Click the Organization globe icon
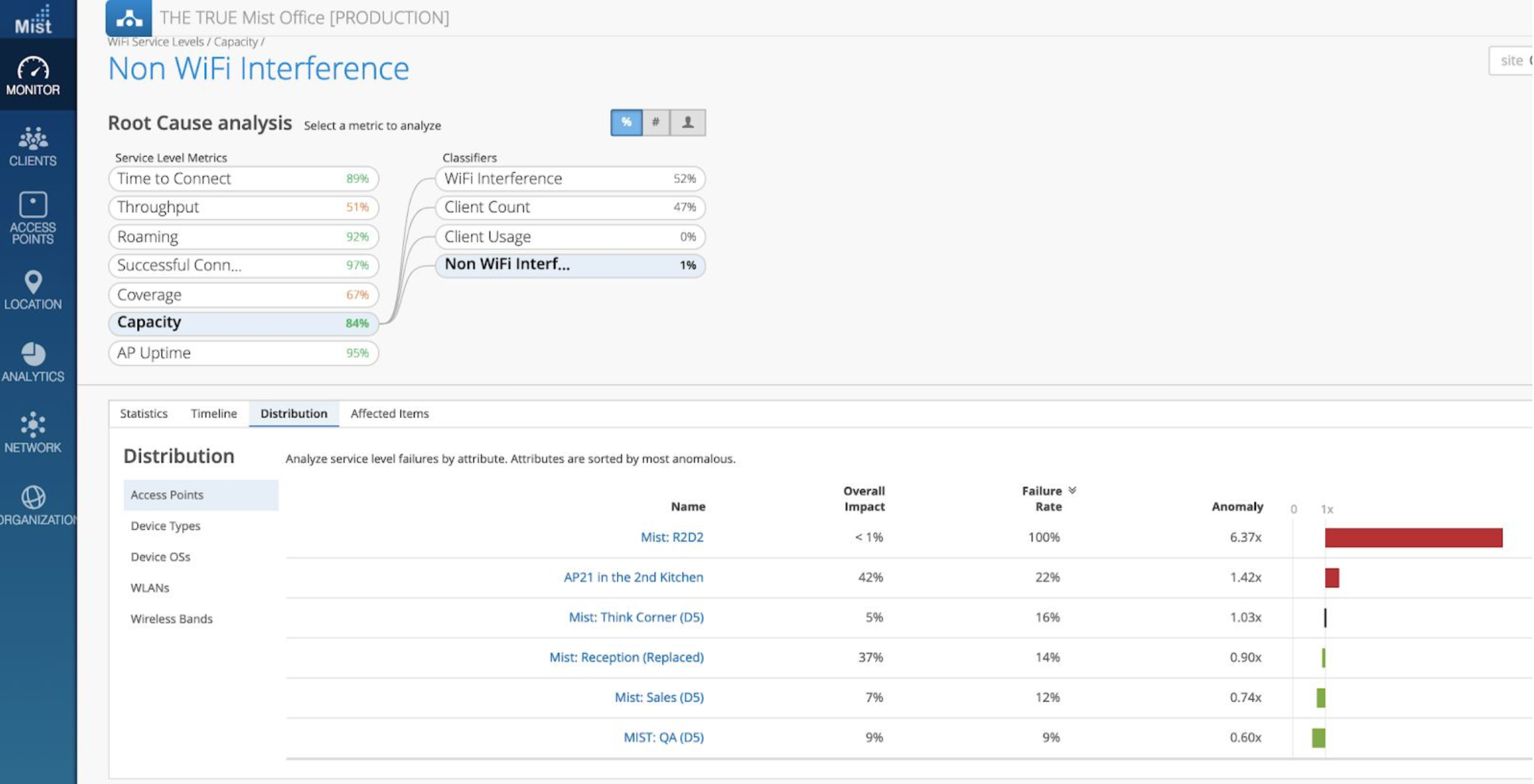 coord(33,497)
